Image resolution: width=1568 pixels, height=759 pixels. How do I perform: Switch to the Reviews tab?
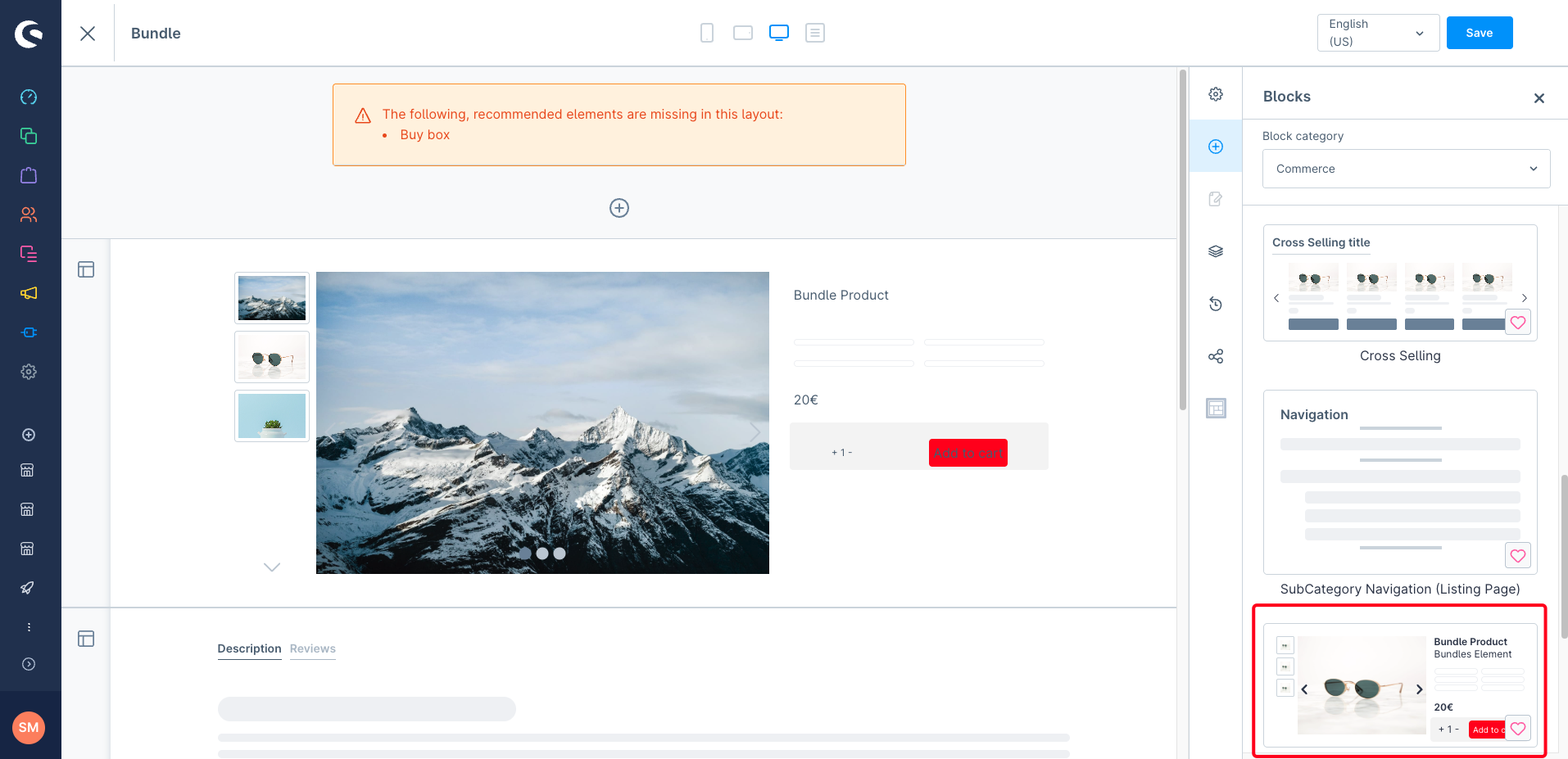312,648
